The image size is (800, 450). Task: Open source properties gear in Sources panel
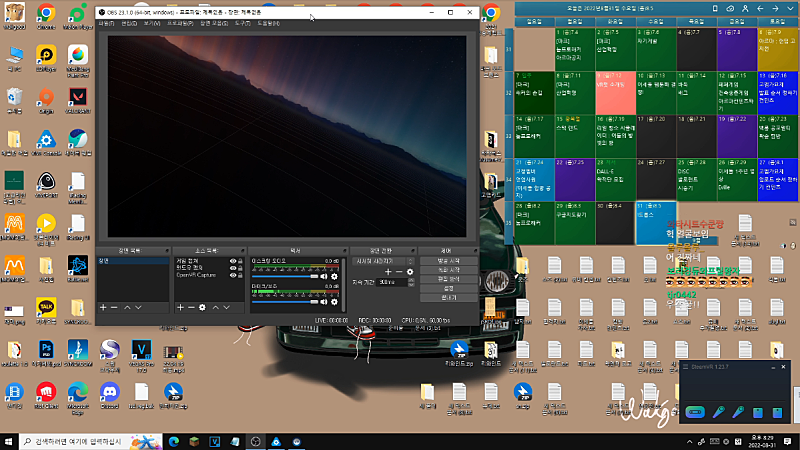click(203, 307)
